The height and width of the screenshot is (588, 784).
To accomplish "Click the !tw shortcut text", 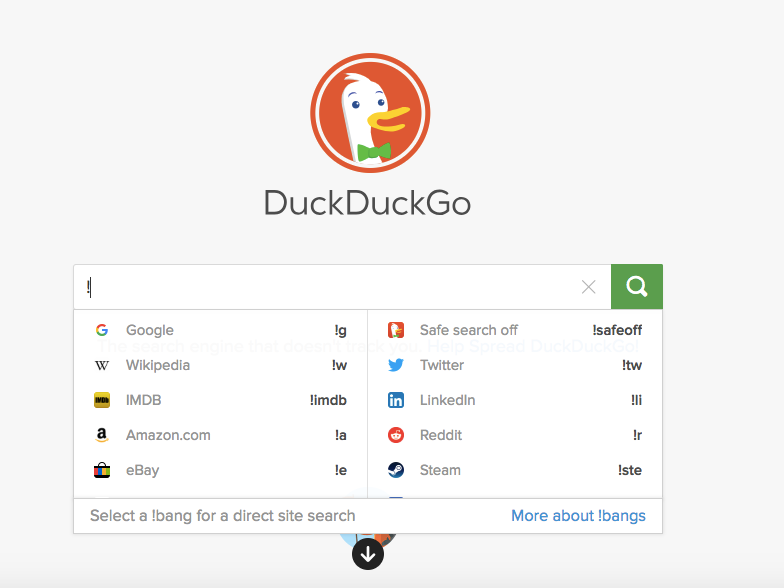I will 632,365.
